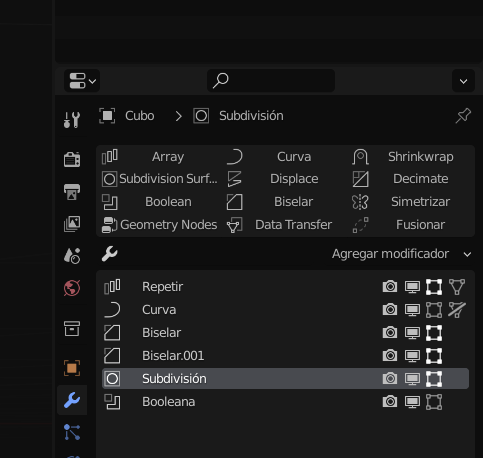Open the Collection properties tab

(x=72, y=328)
